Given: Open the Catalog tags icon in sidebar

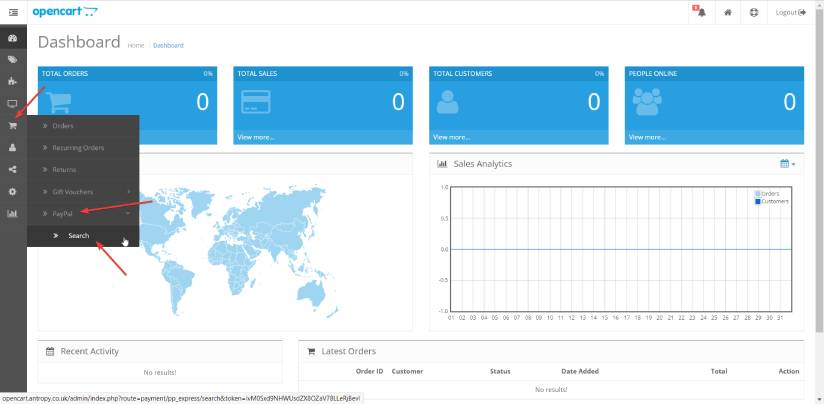Looking at the screenshot, I should 13,60.
